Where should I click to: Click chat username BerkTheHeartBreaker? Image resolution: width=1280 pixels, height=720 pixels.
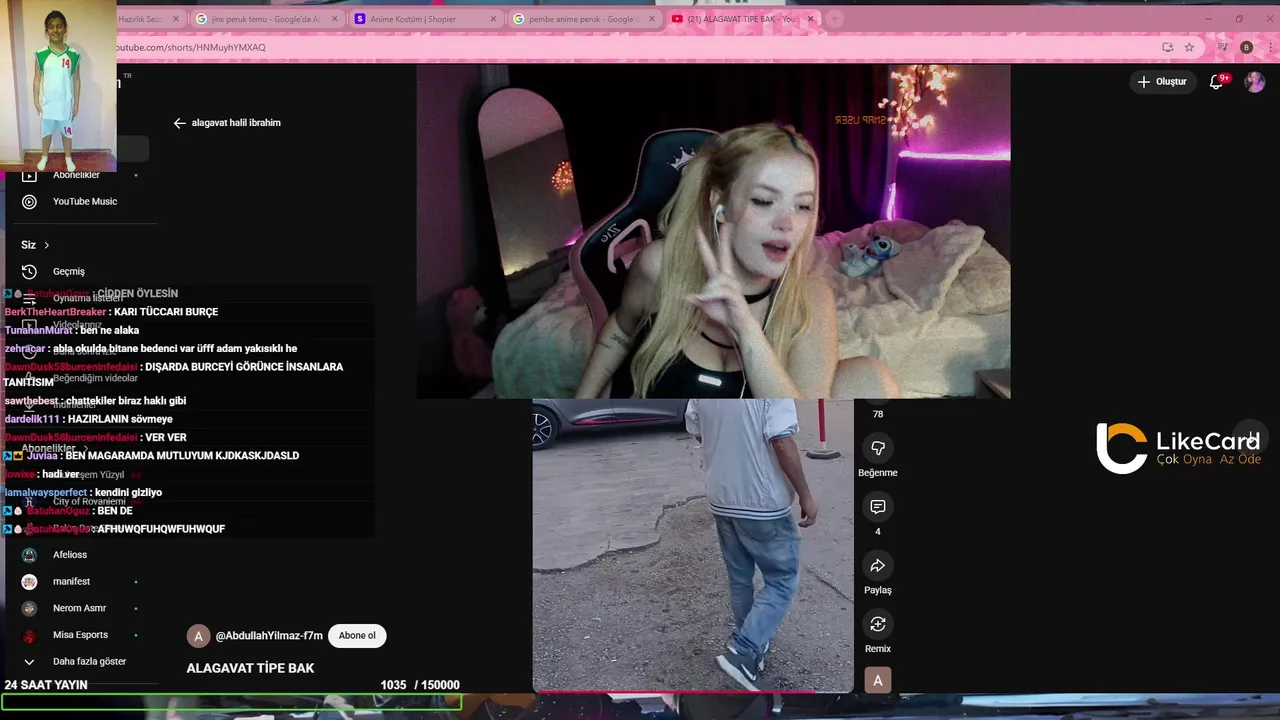[55, 312]
